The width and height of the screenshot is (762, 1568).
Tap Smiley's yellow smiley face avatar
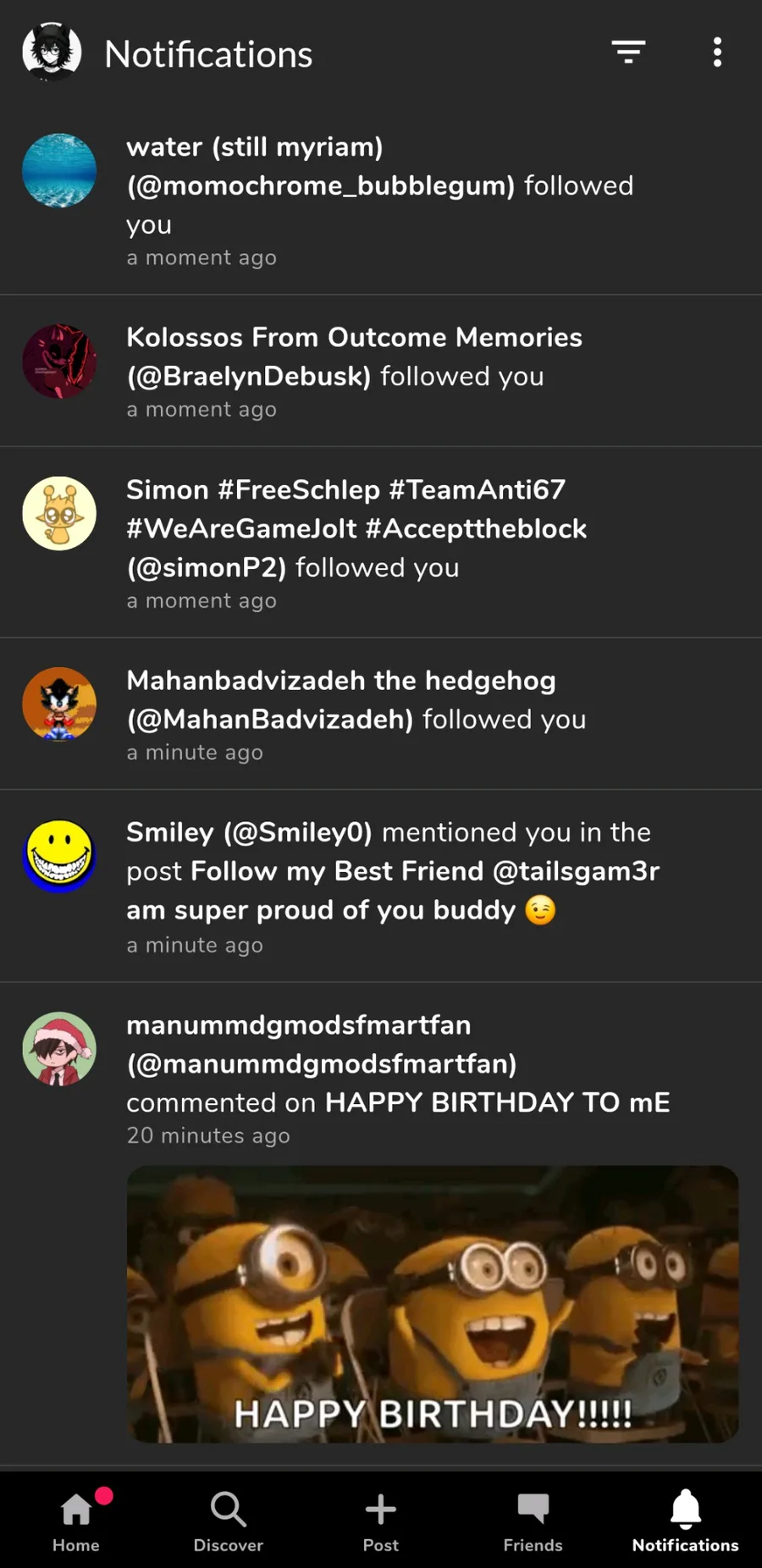(59, 856)
